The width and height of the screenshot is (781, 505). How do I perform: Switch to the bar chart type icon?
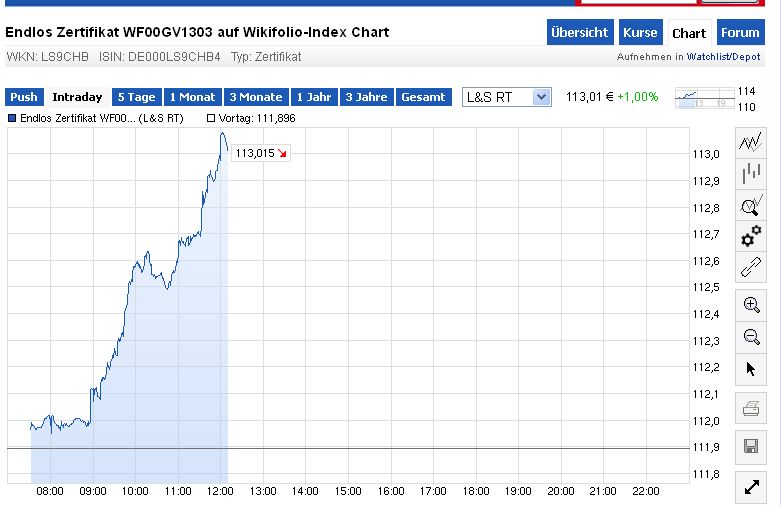[x=751, y=175]
